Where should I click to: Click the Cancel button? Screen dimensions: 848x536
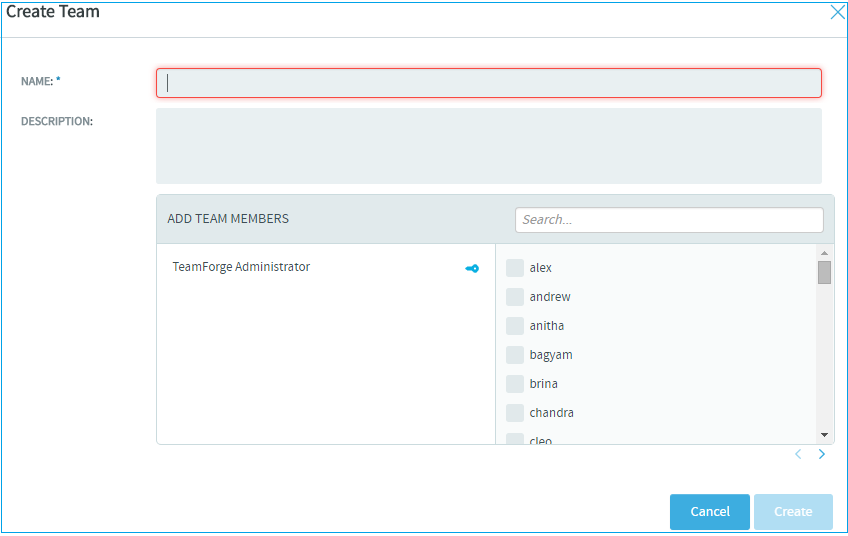[710, 512]
